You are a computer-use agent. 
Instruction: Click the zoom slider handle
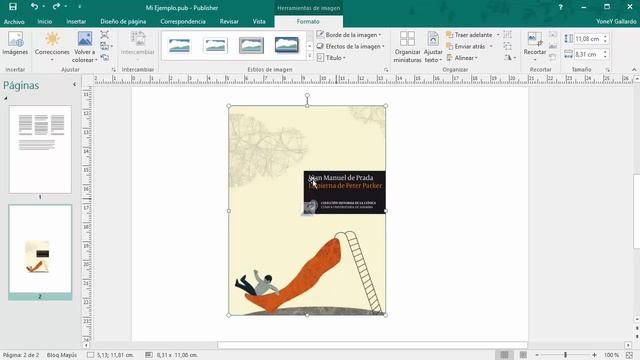[x=565, y=355]
